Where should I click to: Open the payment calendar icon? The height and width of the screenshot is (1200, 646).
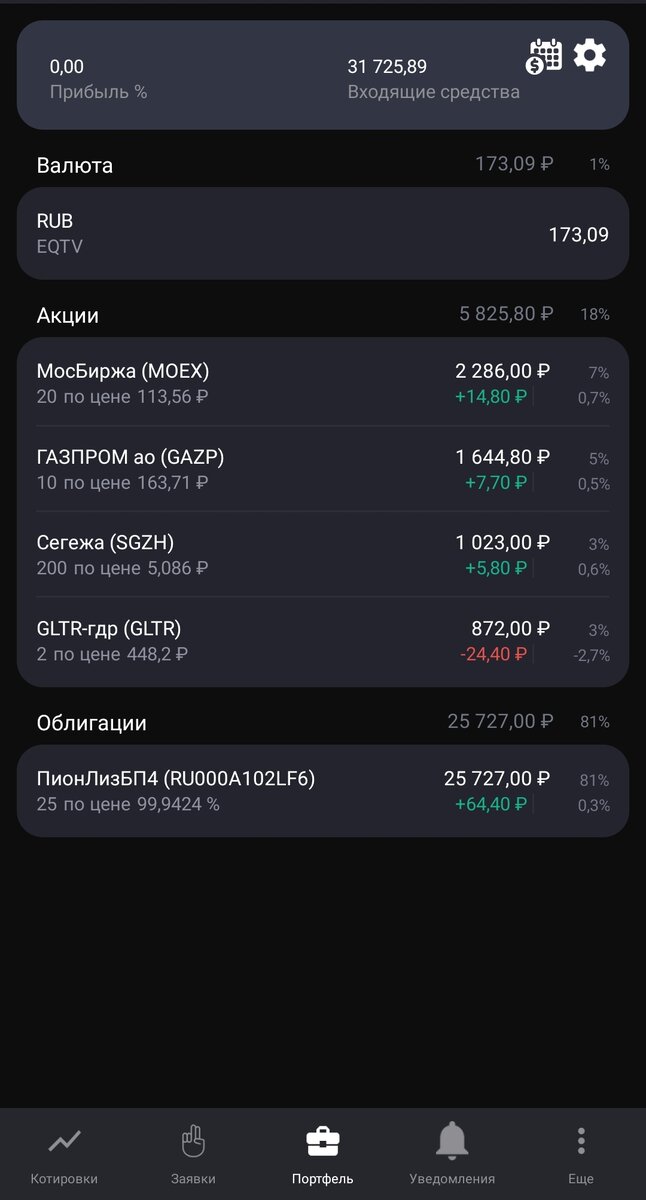544,56
